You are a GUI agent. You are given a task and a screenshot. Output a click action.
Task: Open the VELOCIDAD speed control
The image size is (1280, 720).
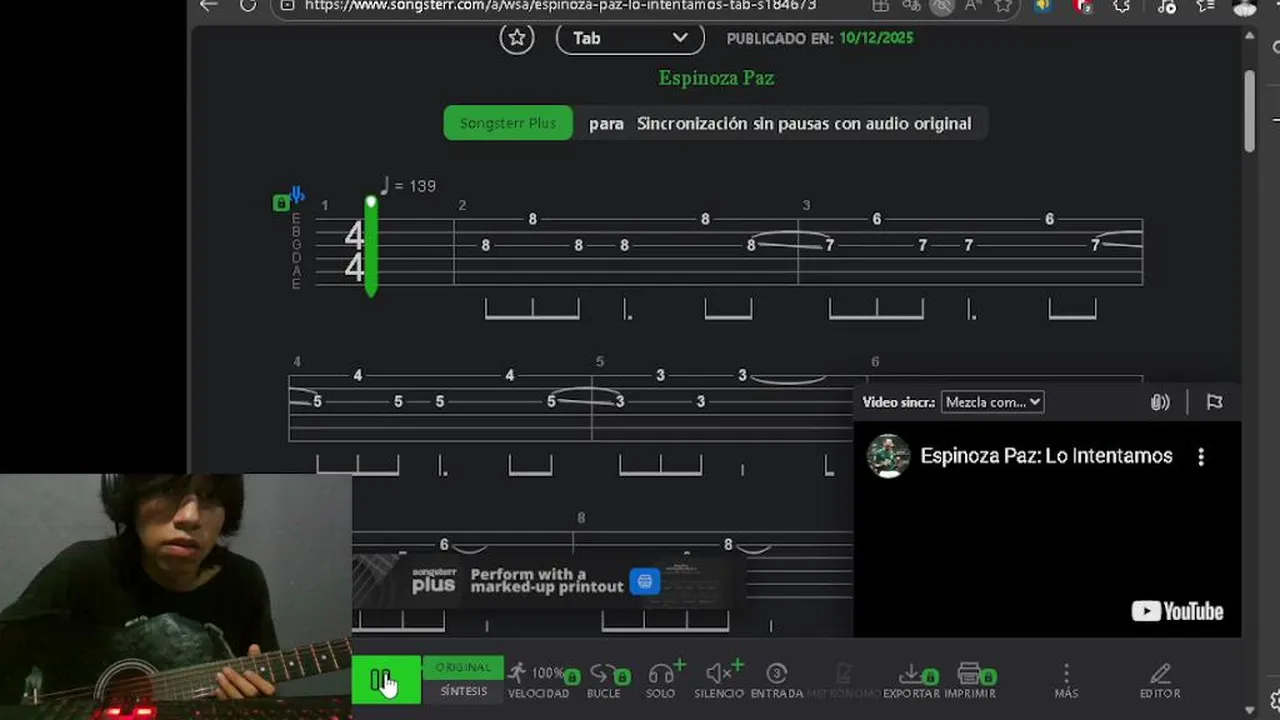click(x=538, y=681)
